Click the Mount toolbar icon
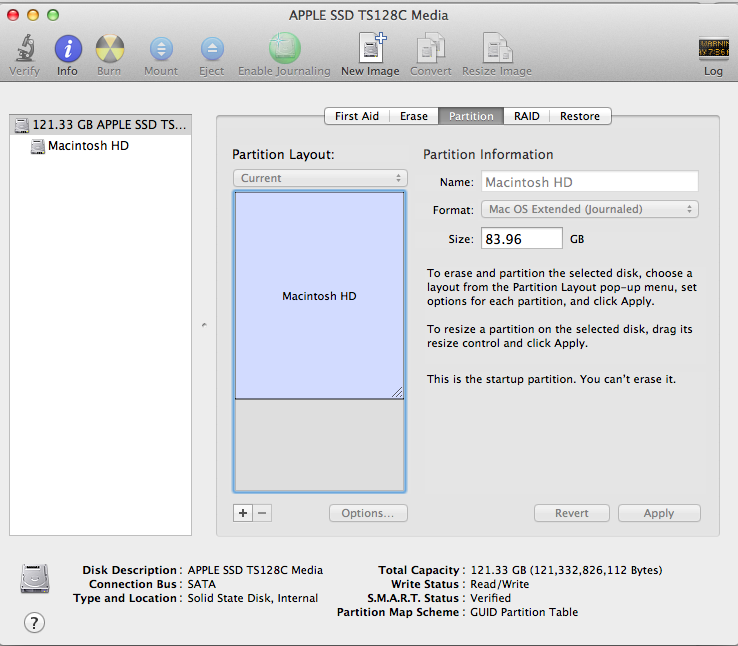Screen dimensions: 738x646 [x=161, y=49]
